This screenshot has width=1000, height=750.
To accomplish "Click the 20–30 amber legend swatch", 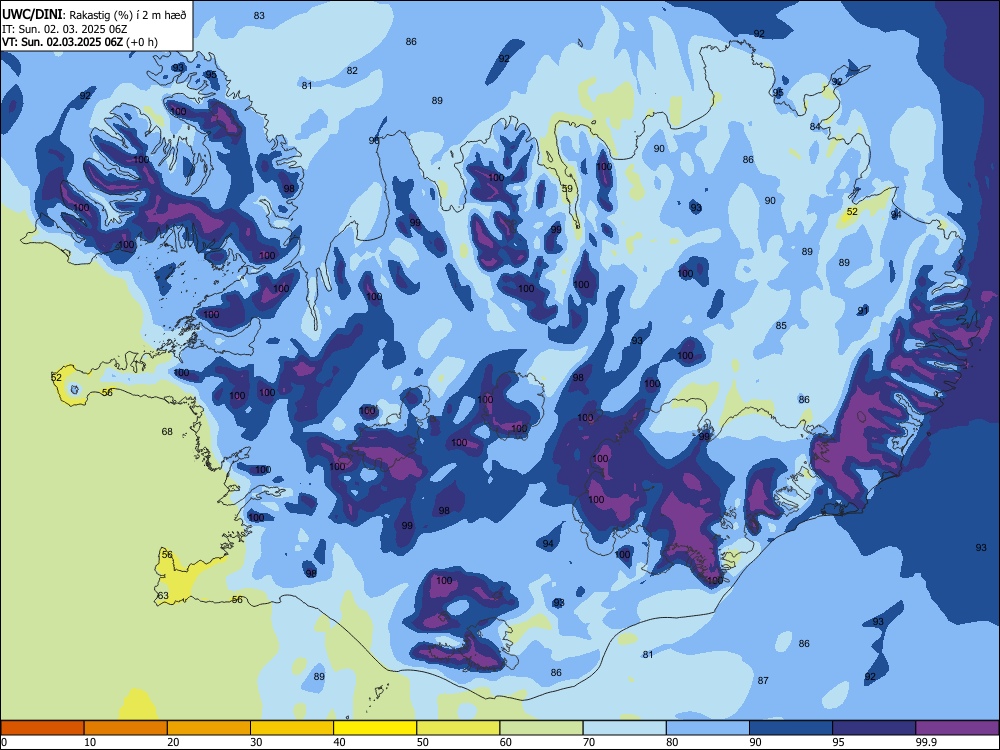I will [x=209, y=728].
